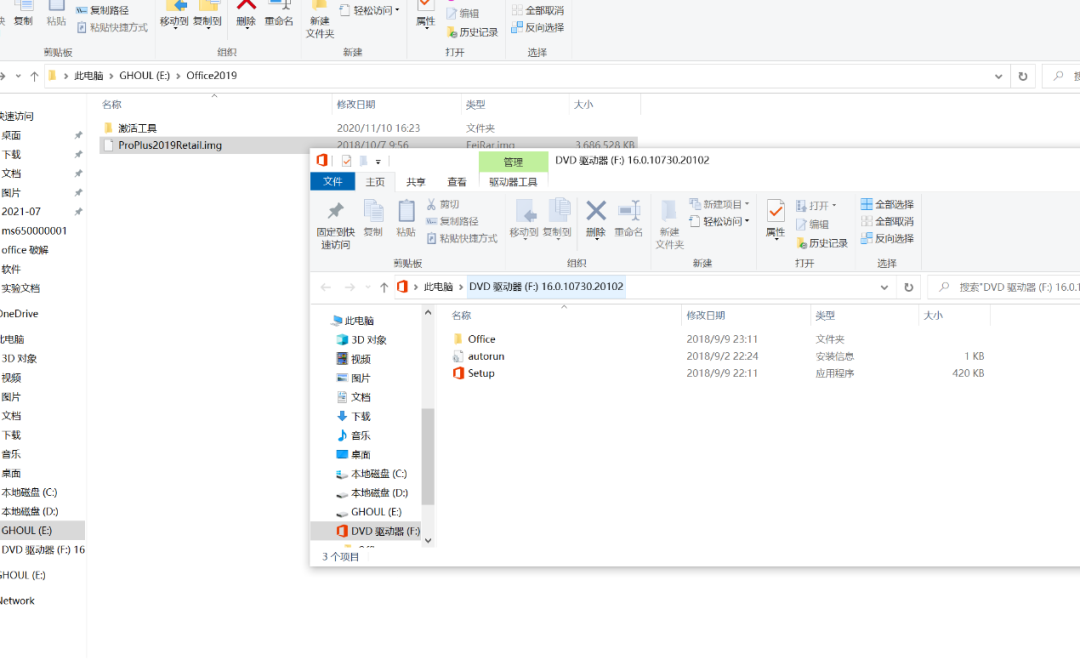
Task: Click Copy to in the DVD drive window
Action: click(557, 219)
